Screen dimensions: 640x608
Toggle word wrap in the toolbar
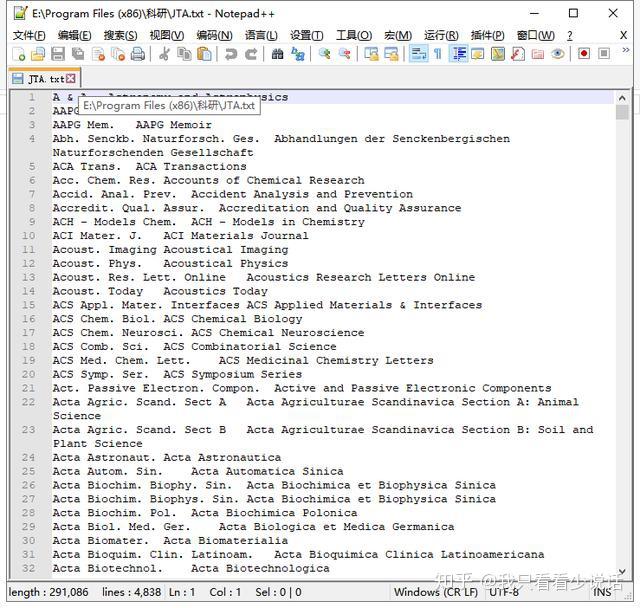point(418,54)
